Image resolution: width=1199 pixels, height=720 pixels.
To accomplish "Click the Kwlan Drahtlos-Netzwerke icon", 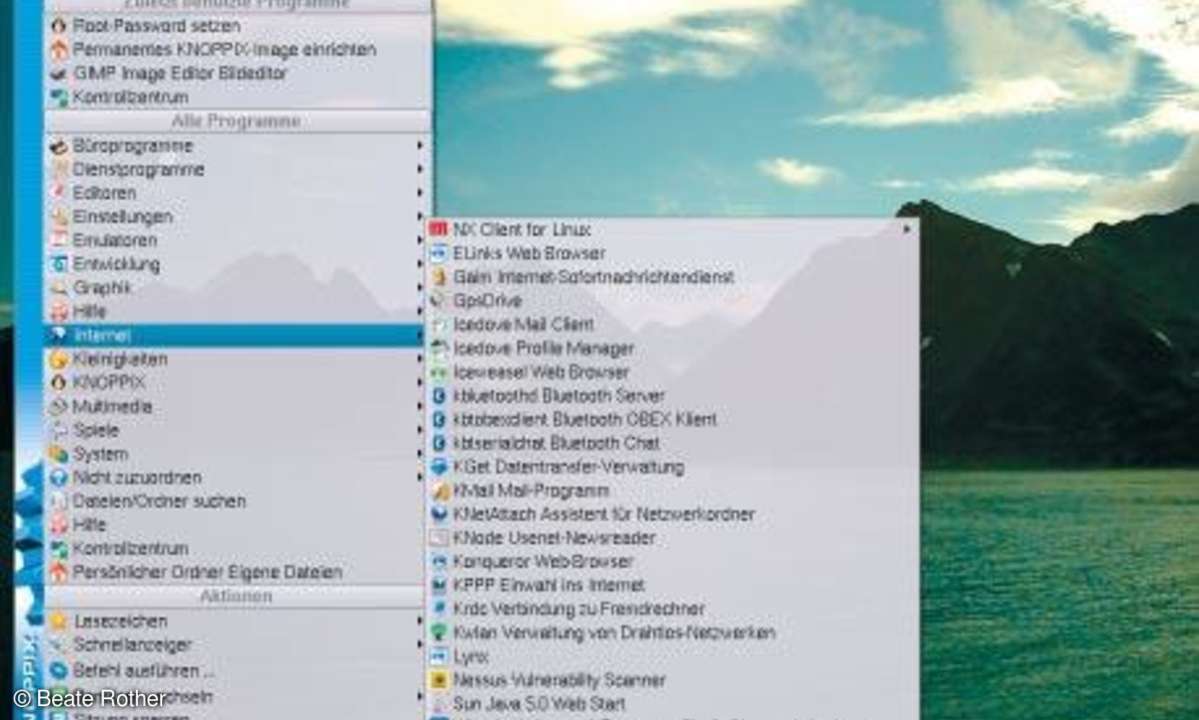I will pos(439,633).
